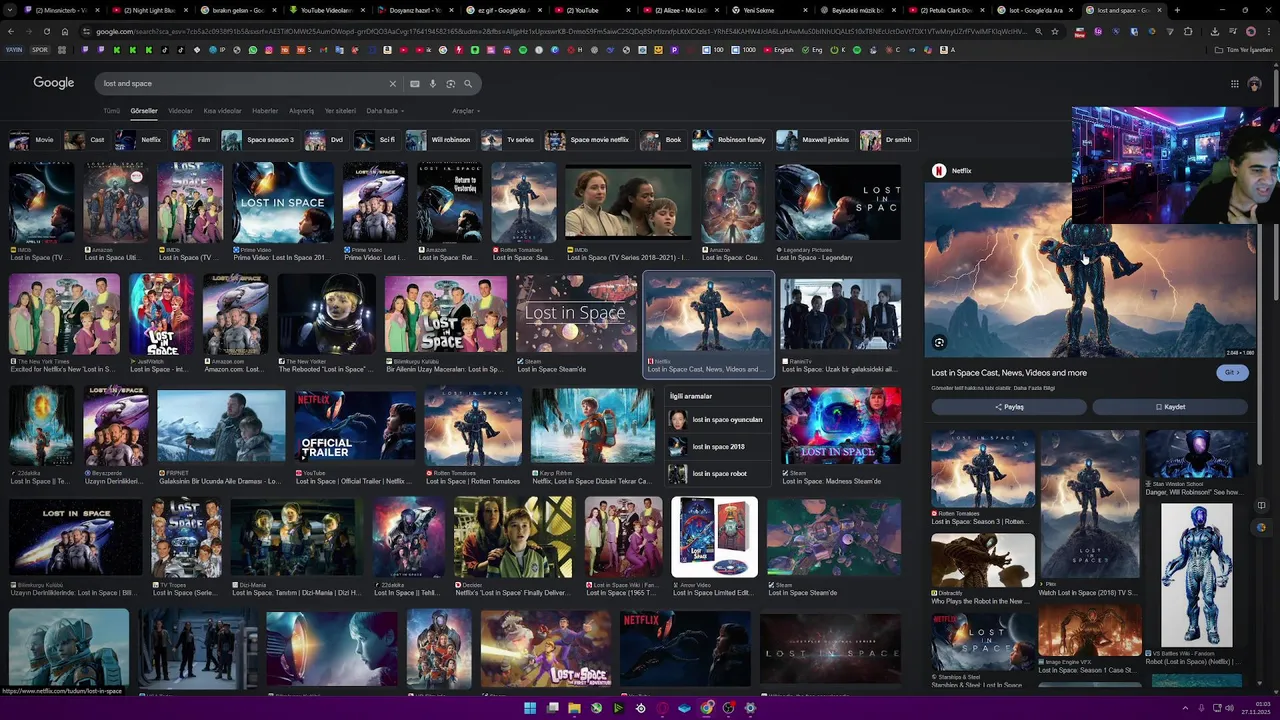1280x720 pixels.
Task: Open the Netflix source link in preview panel
Action: tap(952, 171)
